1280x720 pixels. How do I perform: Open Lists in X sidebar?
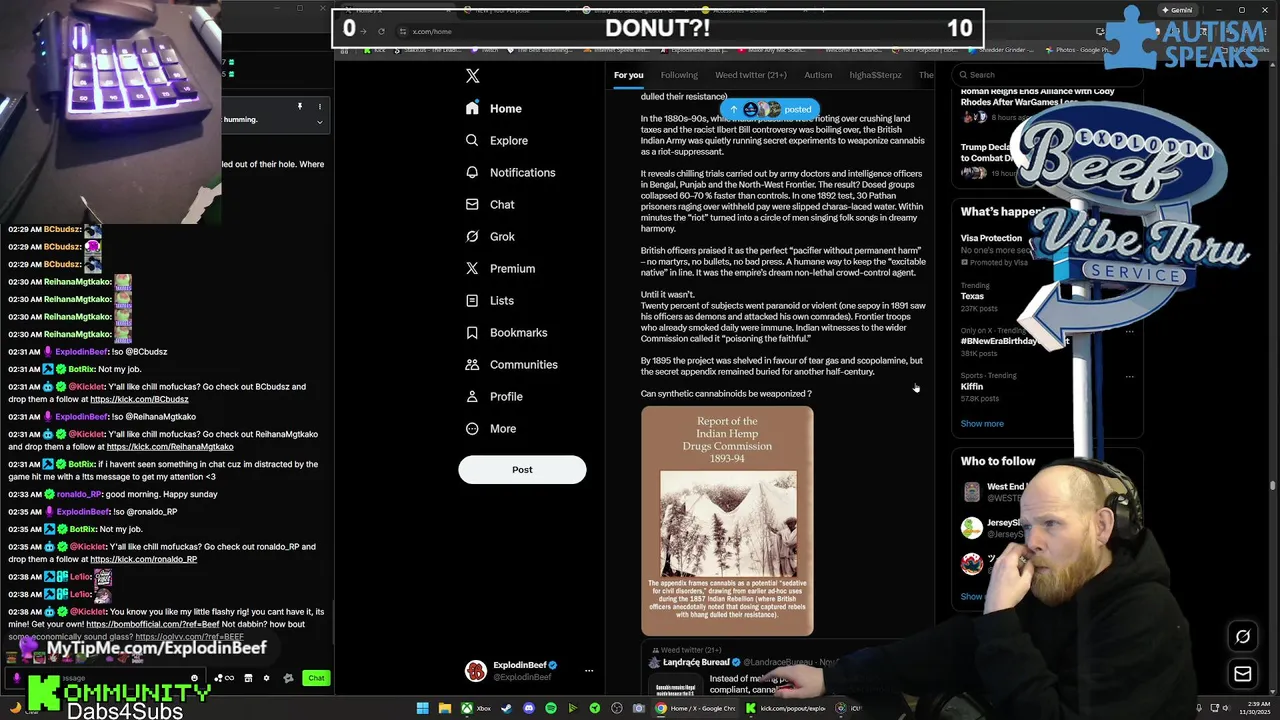[490, 300]
